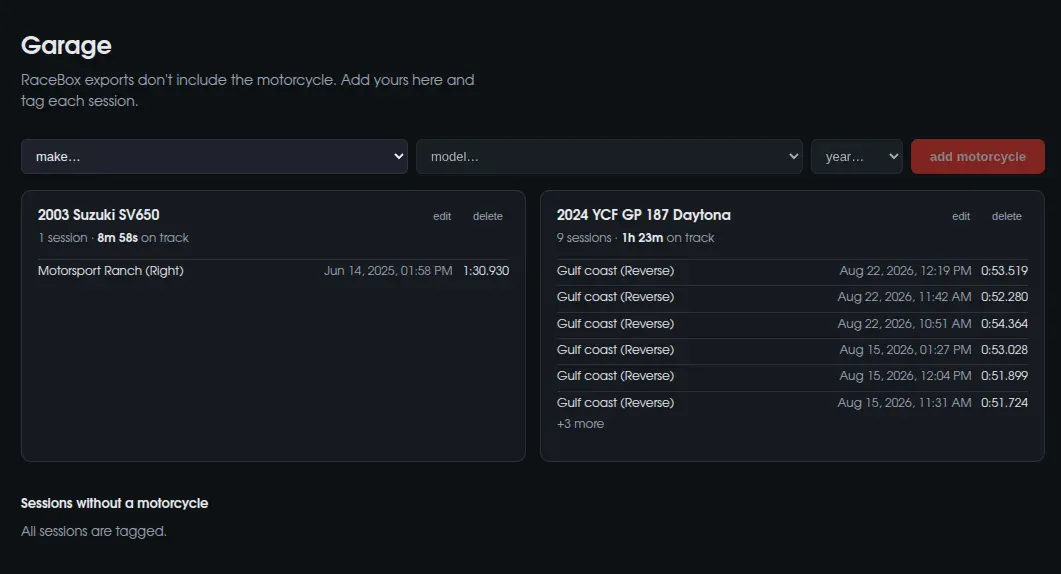Open Gulf coast session at 12:19 PM Aug 22

tap(792, 271)
